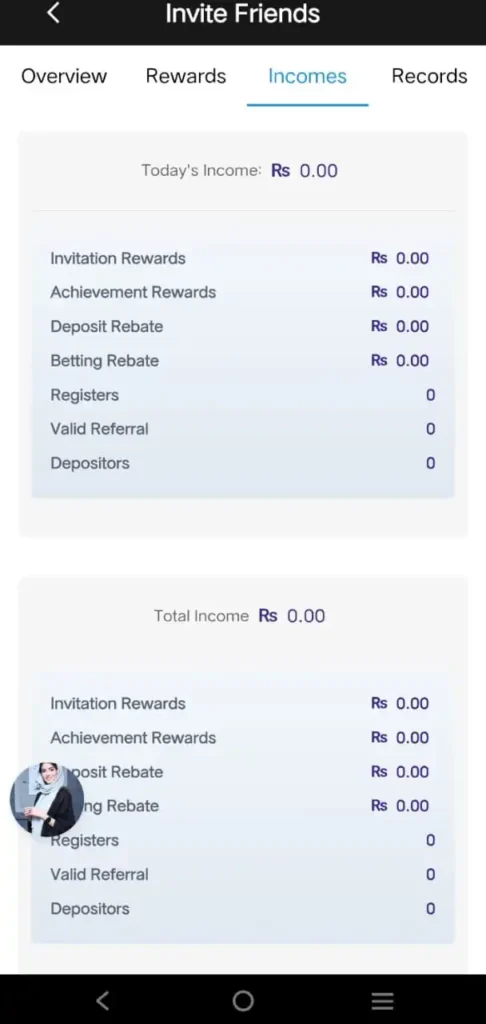Tap the Android back navigation button

(103, 1000)
